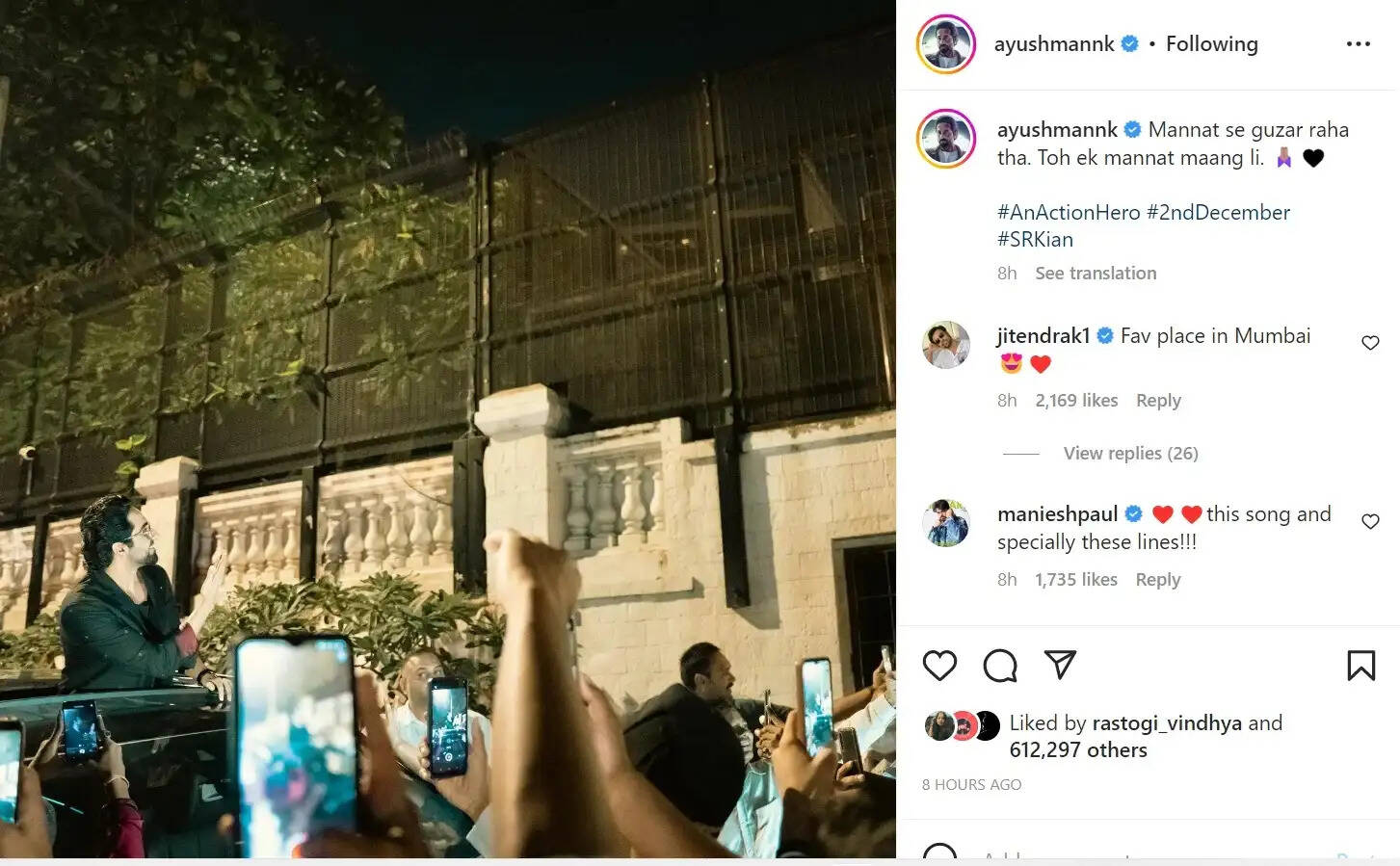Expand View replies (26) under jitendrak1's comment

point(1130,453)
